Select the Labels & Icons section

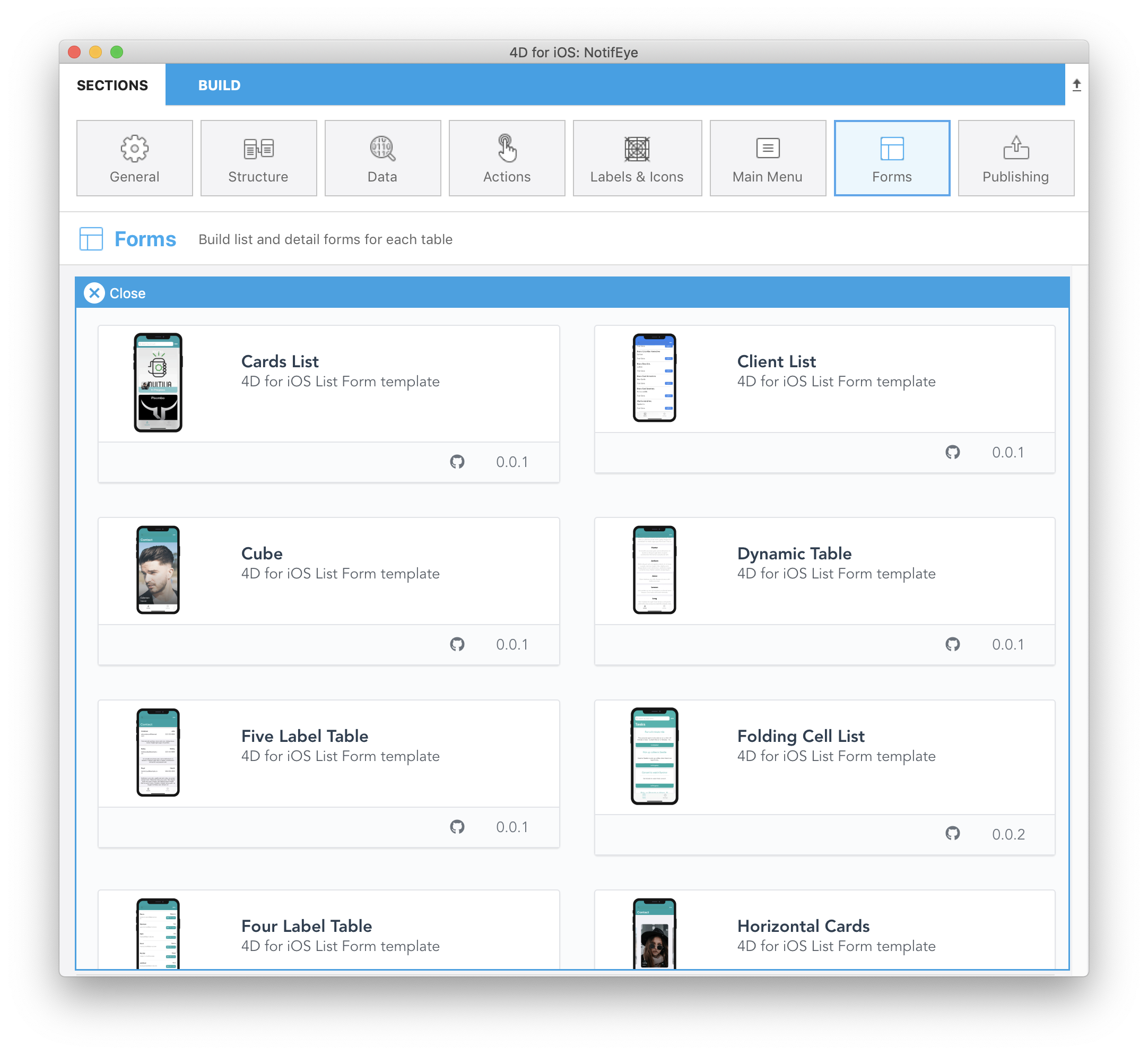coord(636,157)
